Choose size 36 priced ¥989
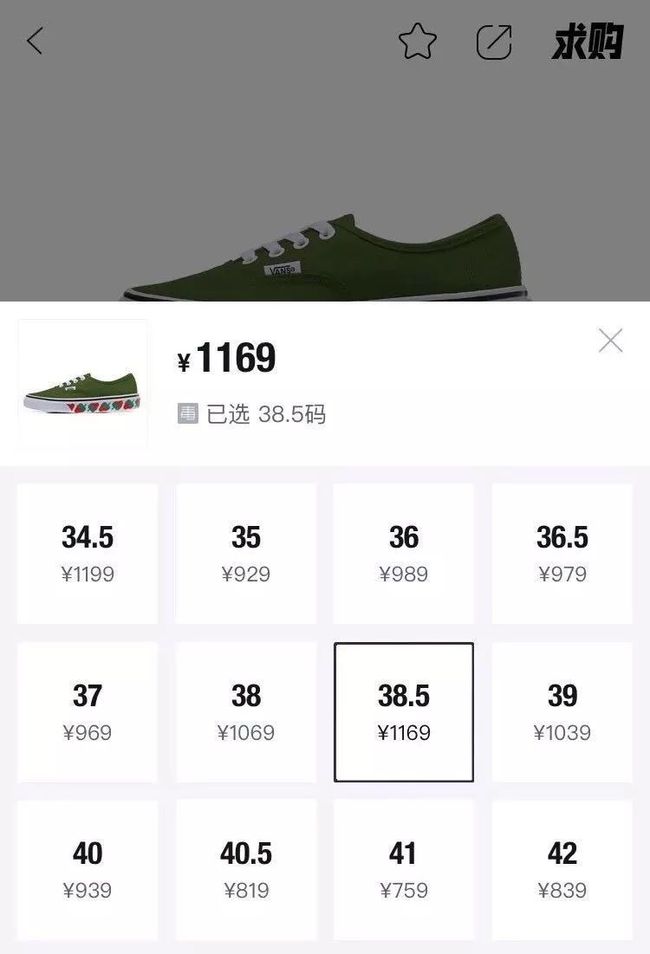 point(404,554)
